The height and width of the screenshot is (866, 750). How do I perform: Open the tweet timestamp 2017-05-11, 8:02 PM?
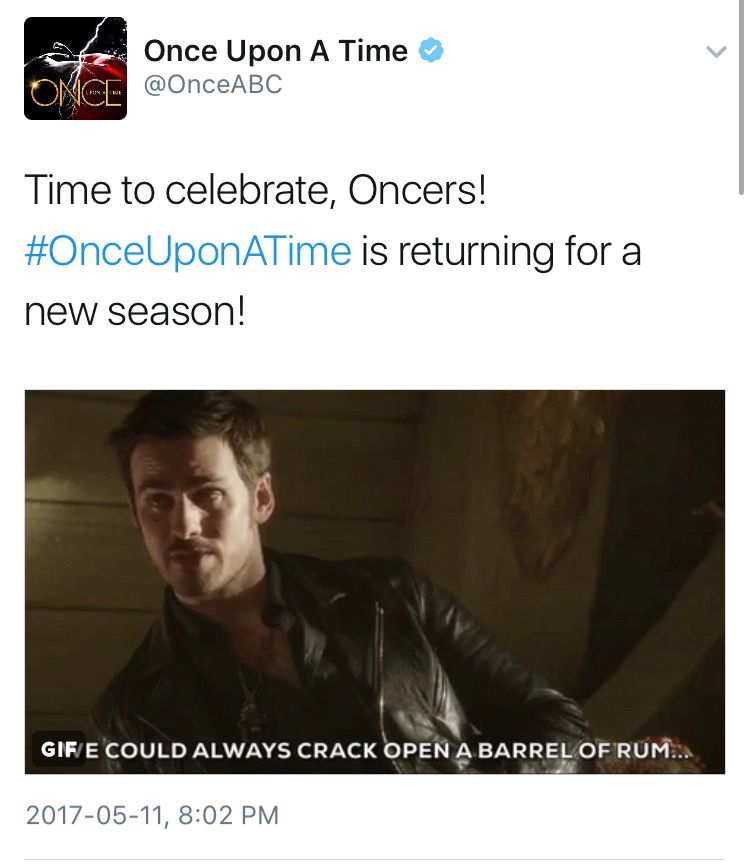tap(152, 815)
